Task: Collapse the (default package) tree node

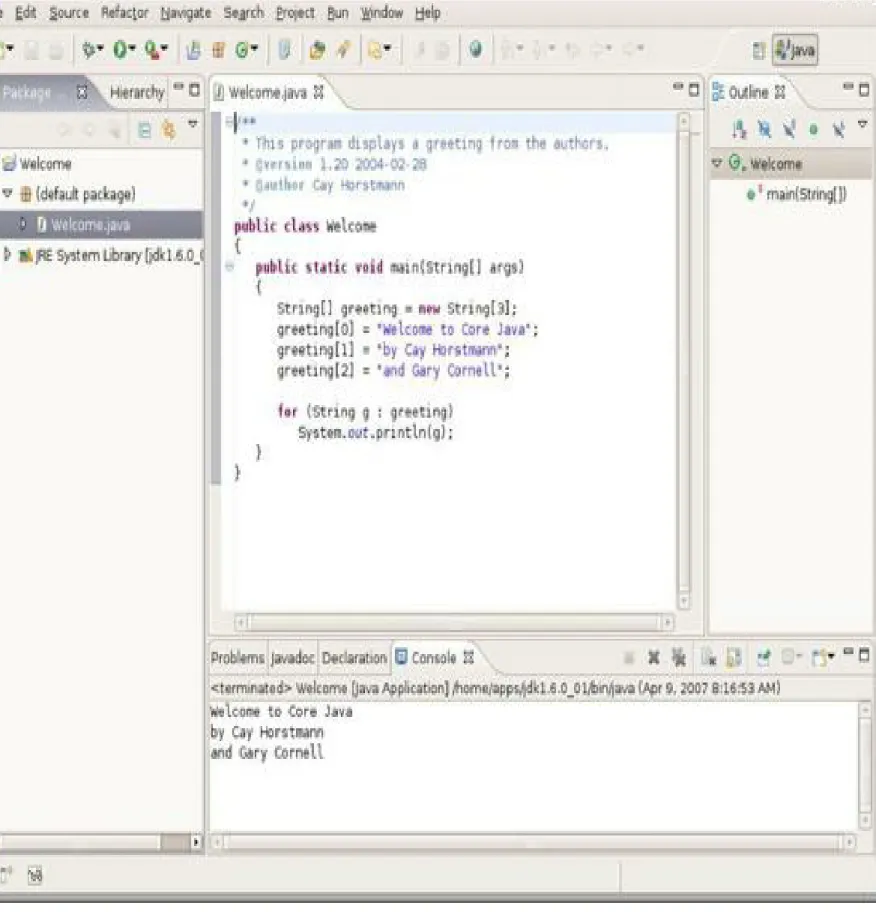Action: 8,193
